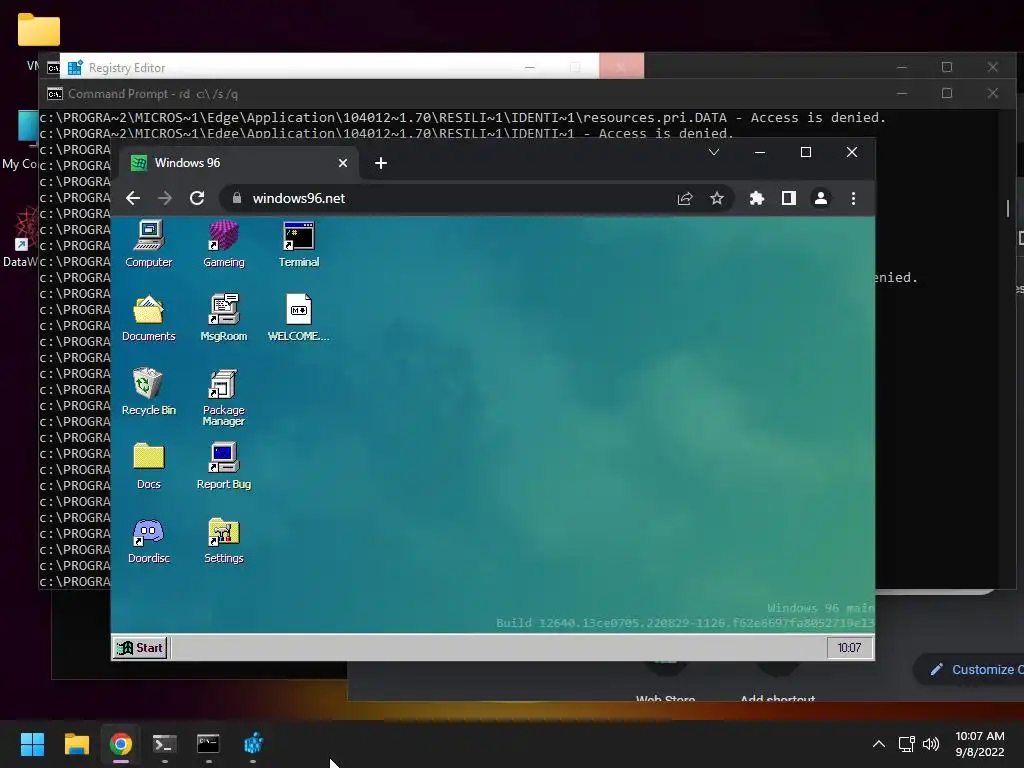Open the Computer icon on Windows 96 desktop
This screenshot has width=1024, height=768.
[x=149, y=243]
